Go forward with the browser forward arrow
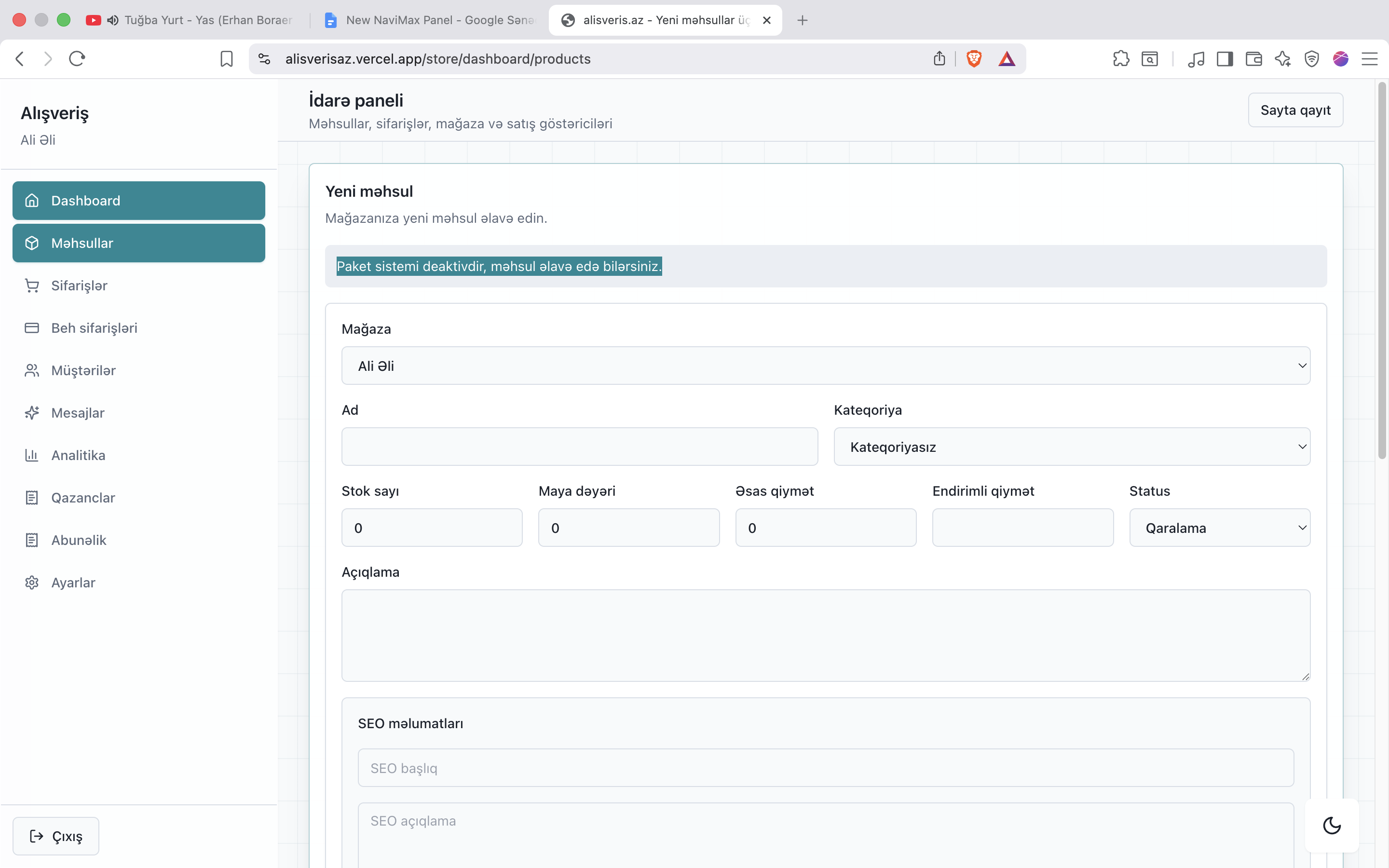 coord(48,58)
